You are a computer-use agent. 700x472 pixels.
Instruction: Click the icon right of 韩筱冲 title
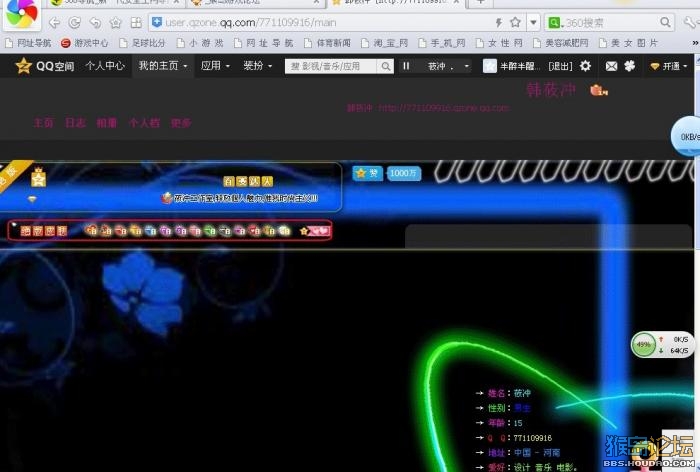tap(598, 91)
